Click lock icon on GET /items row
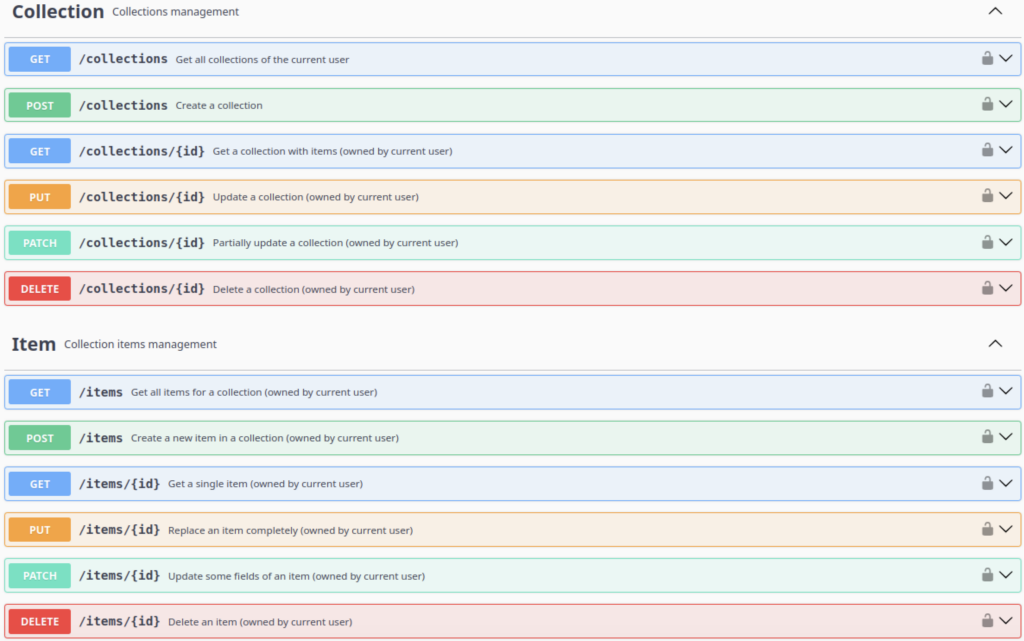 (x=987, y=391)
